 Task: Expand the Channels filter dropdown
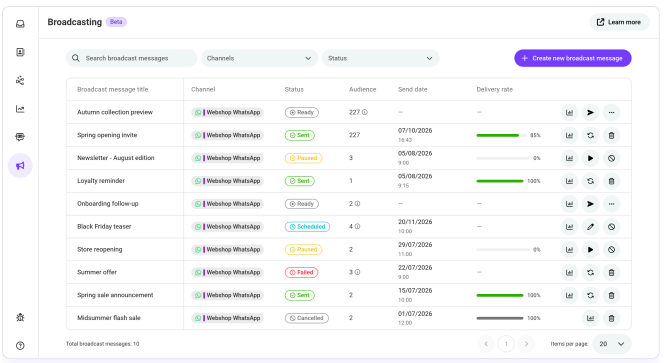259,58
